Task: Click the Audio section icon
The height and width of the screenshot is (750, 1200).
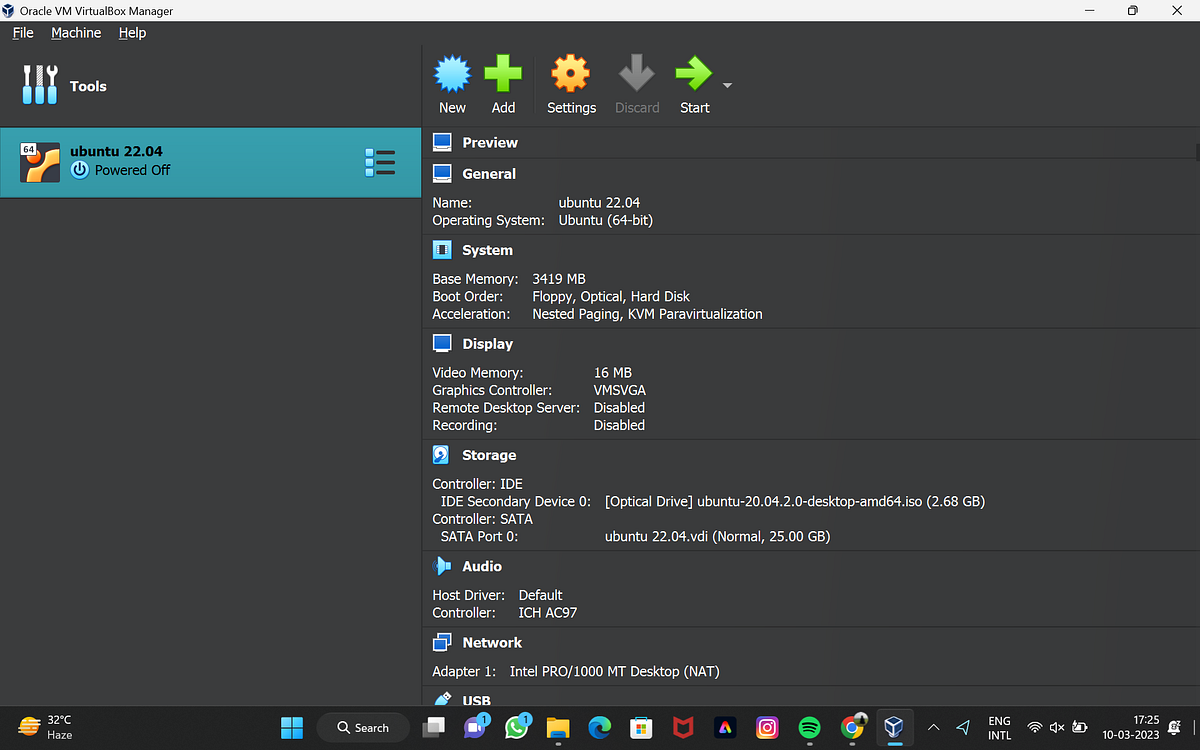Action: (x=441, y=565)
